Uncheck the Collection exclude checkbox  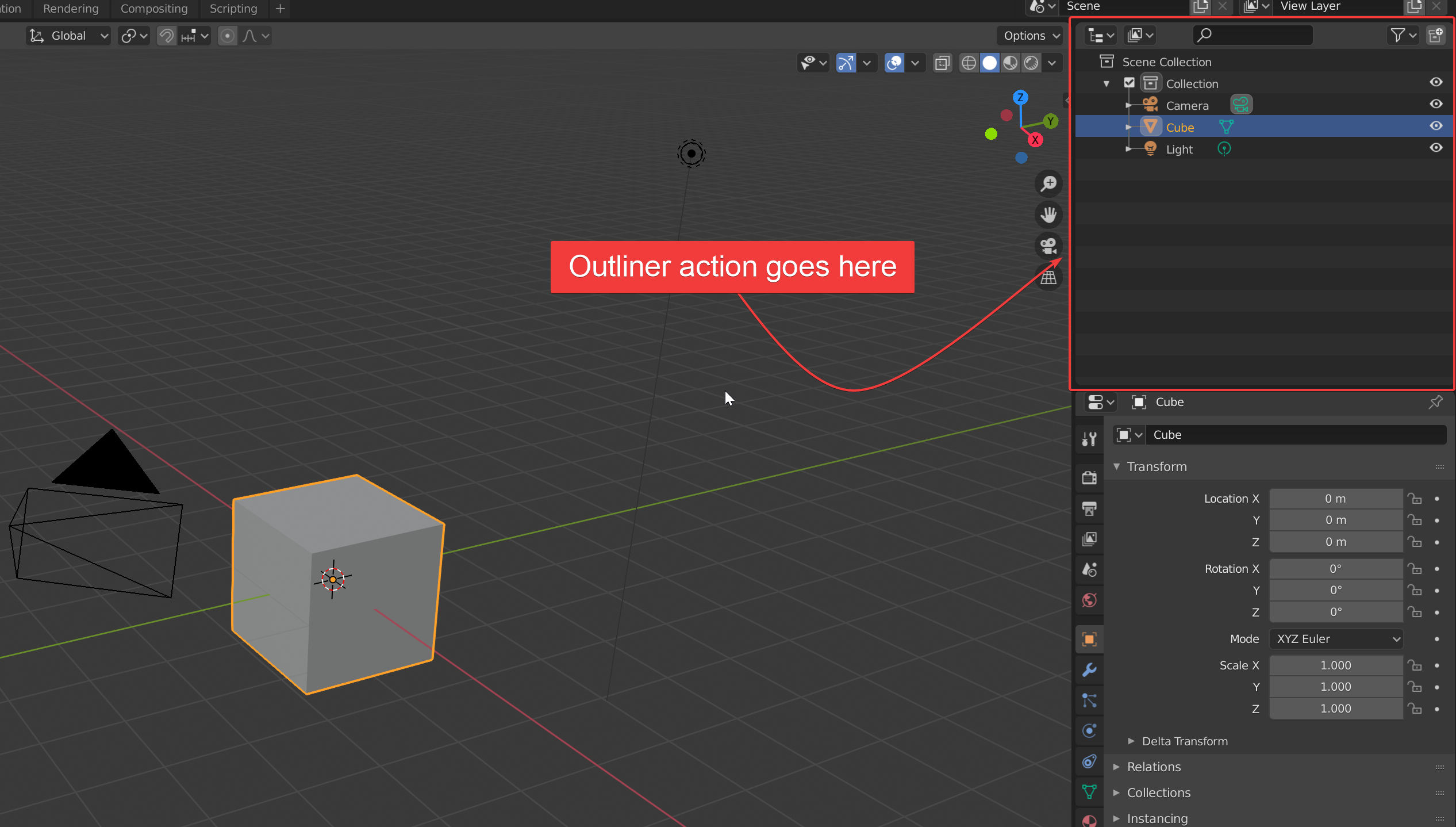1130,83
